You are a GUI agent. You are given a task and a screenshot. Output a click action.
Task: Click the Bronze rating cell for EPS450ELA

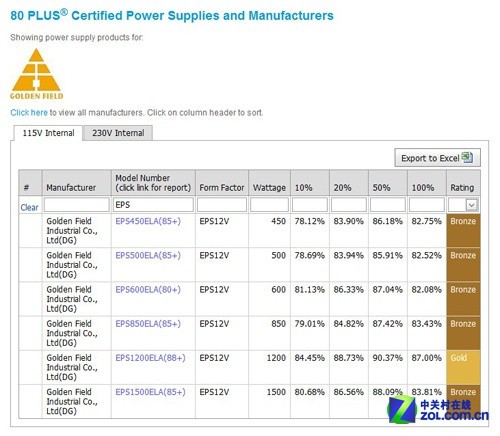[x=463, y=231]
